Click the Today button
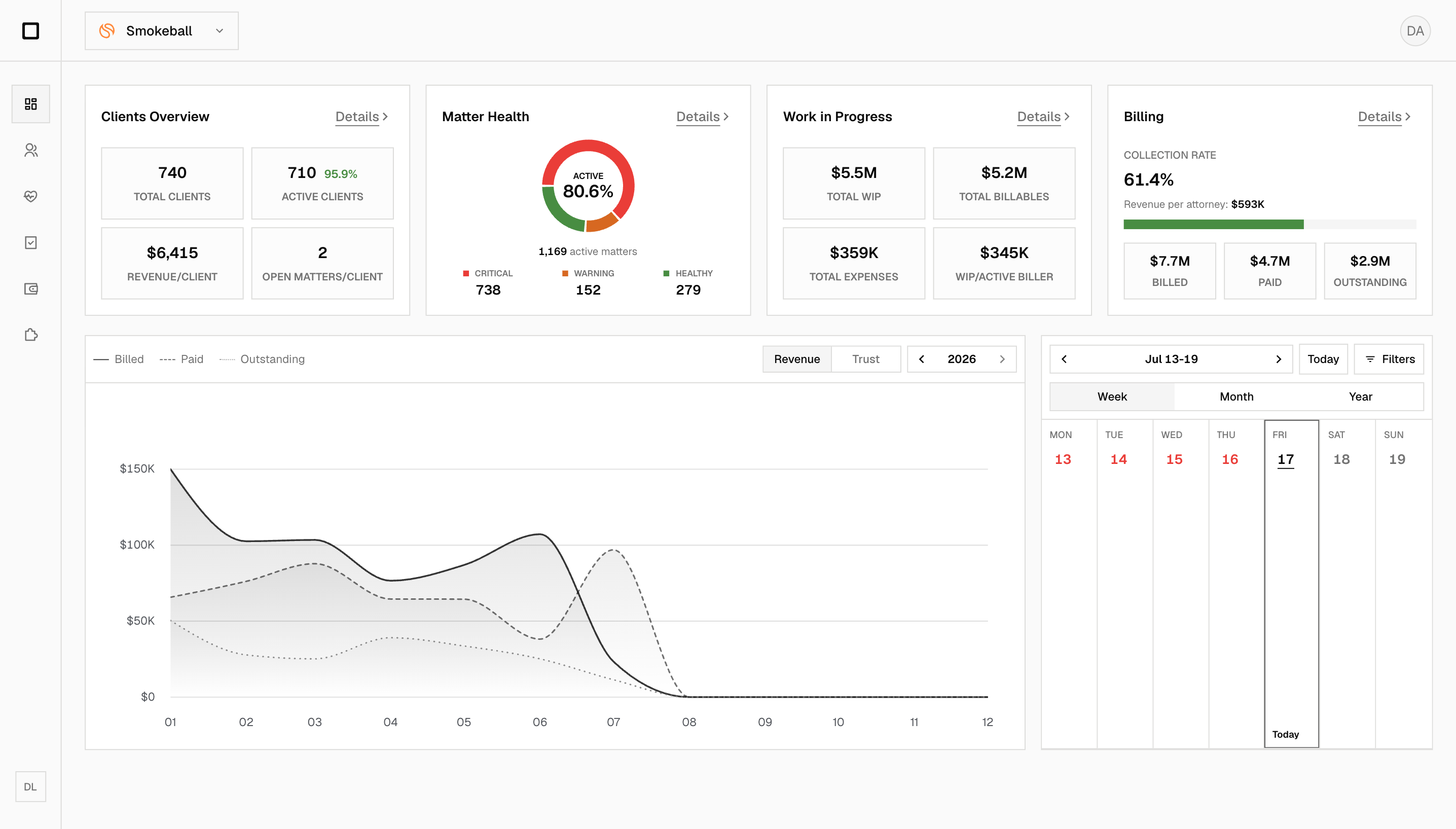 1323,358
